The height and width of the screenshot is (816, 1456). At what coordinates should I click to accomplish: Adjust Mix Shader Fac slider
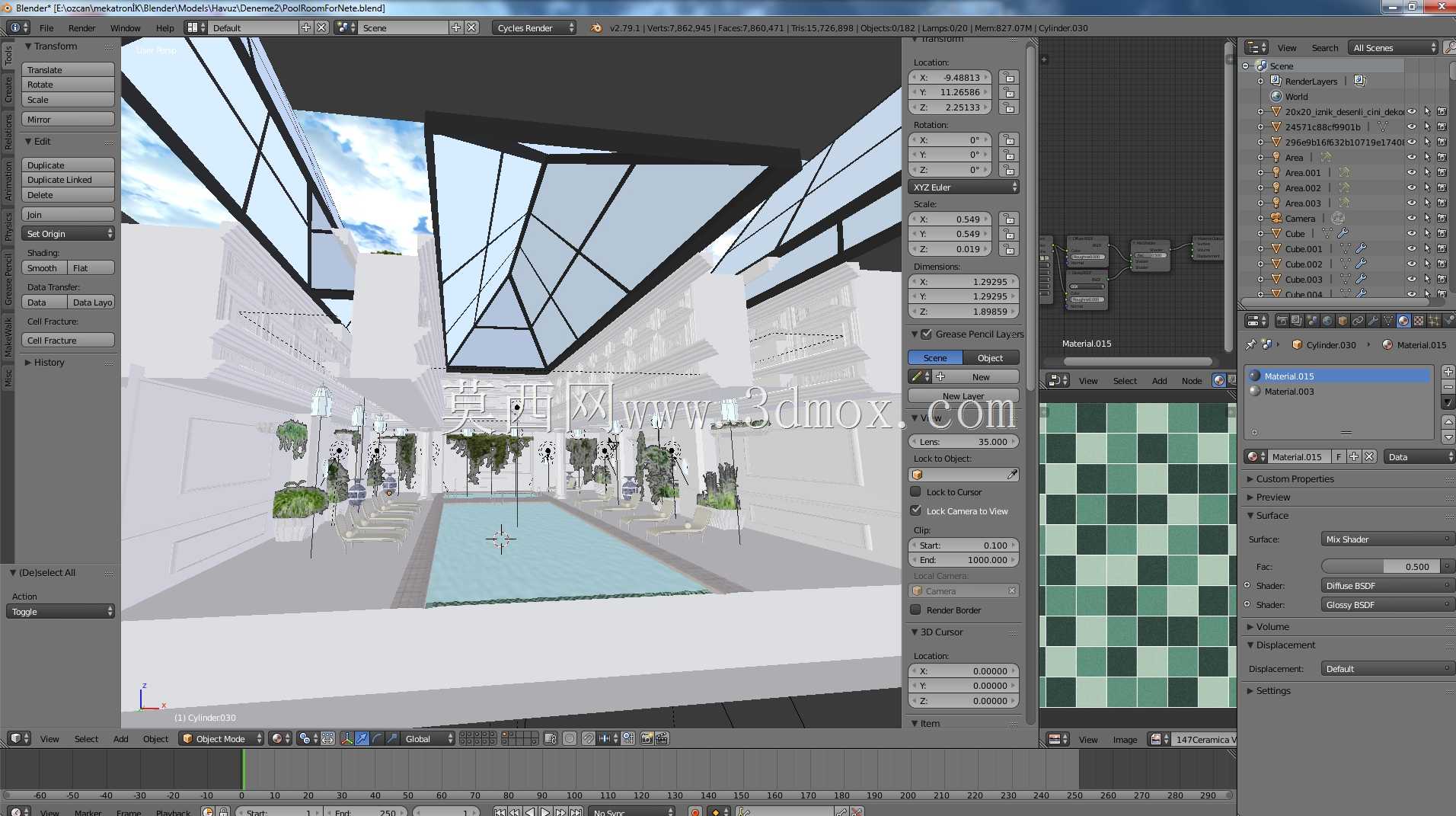tap(1381, 566)
